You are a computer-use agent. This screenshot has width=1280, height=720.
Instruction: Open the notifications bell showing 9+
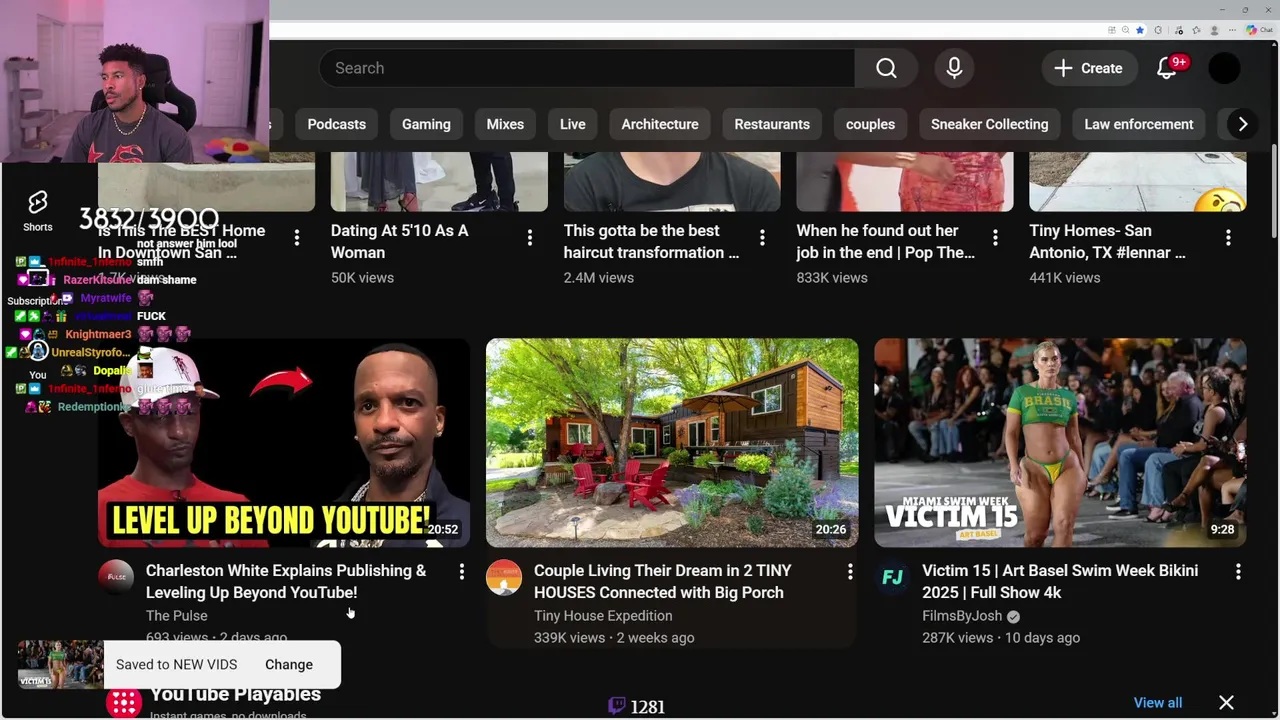[1167, 68]
